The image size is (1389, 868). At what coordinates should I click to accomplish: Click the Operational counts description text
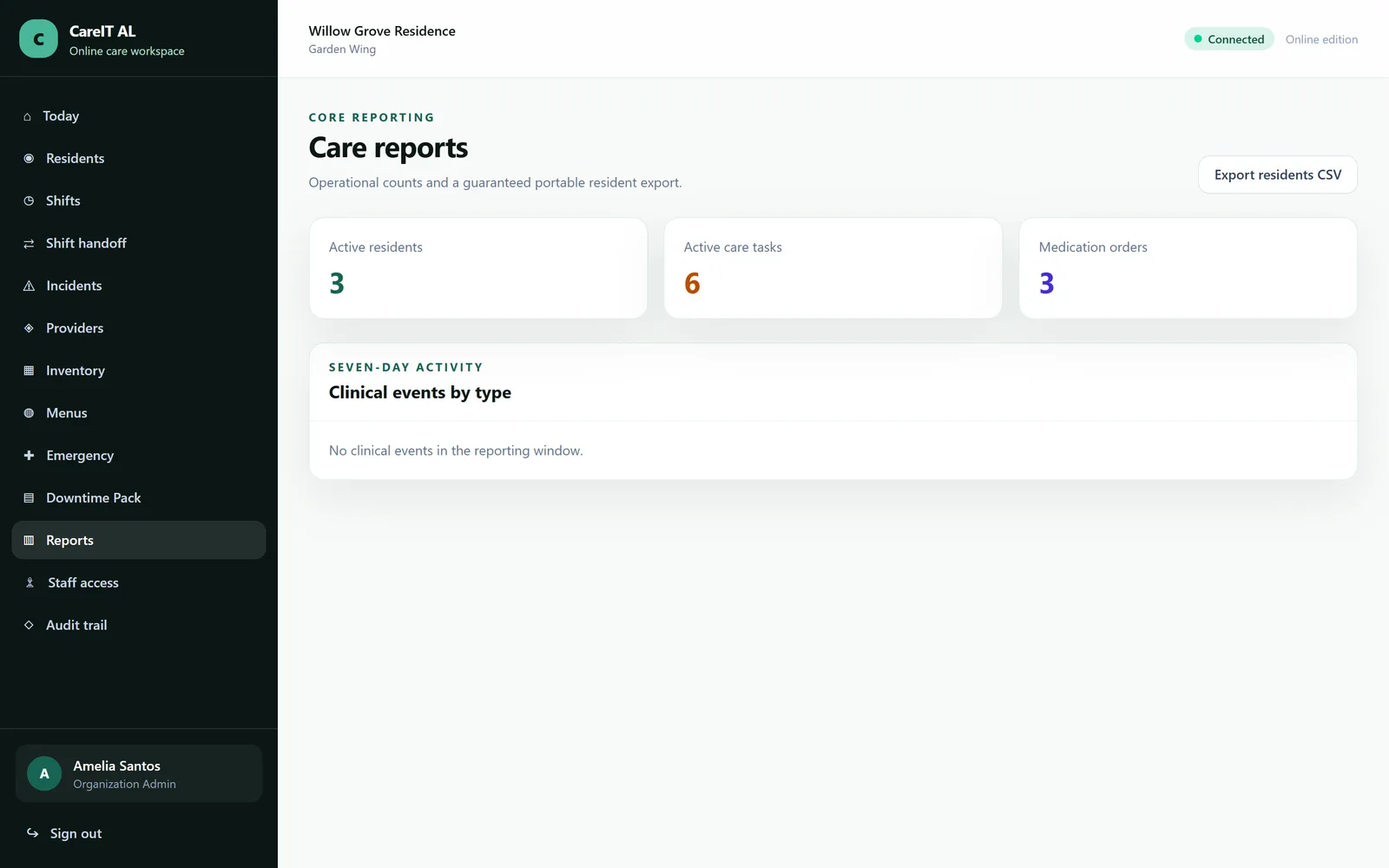[x=495, y=183]
